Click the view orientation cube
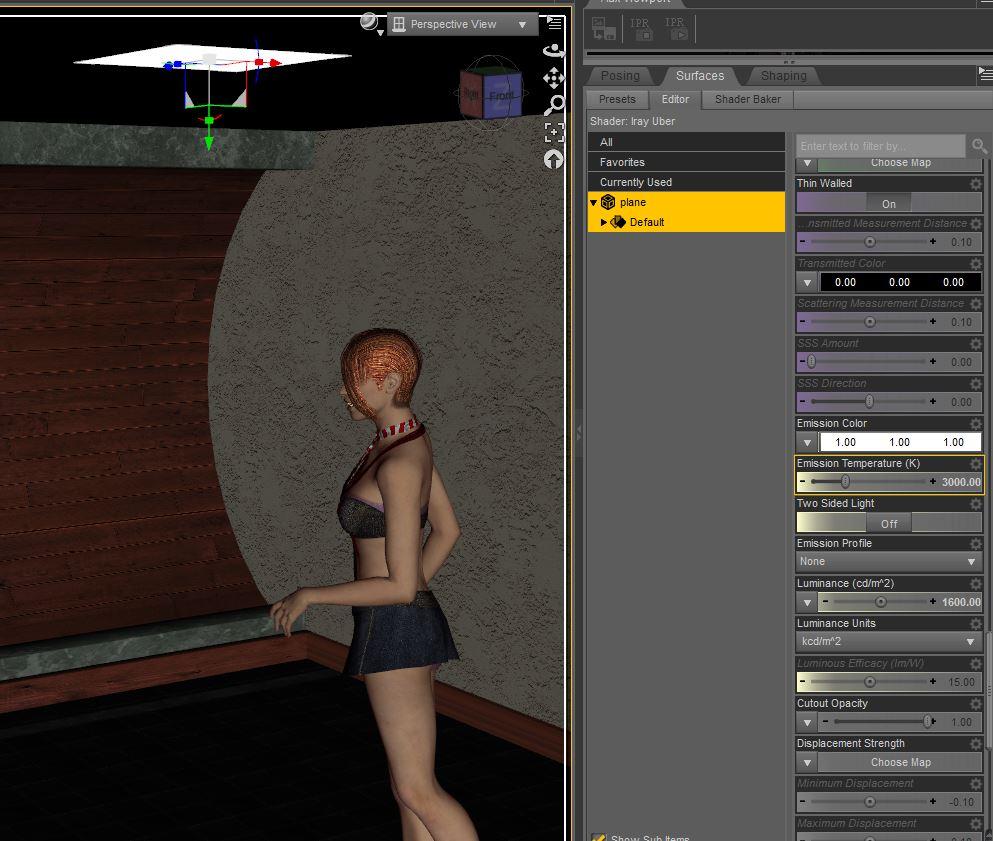This screenshot has height=841, width=993. 491,94
